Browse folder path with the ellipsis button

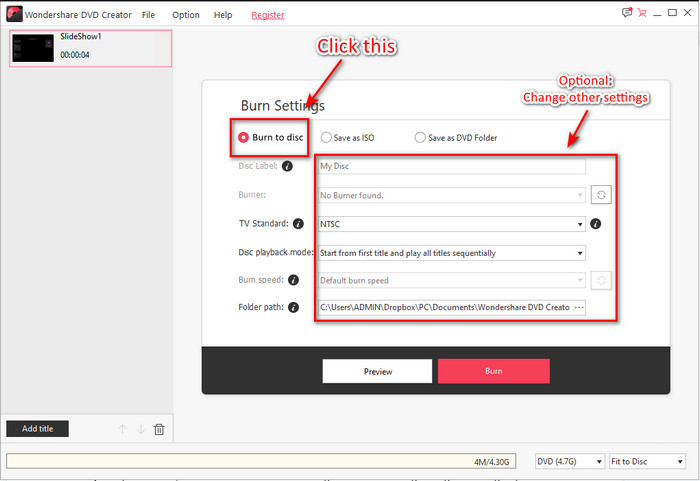(579, 307)
